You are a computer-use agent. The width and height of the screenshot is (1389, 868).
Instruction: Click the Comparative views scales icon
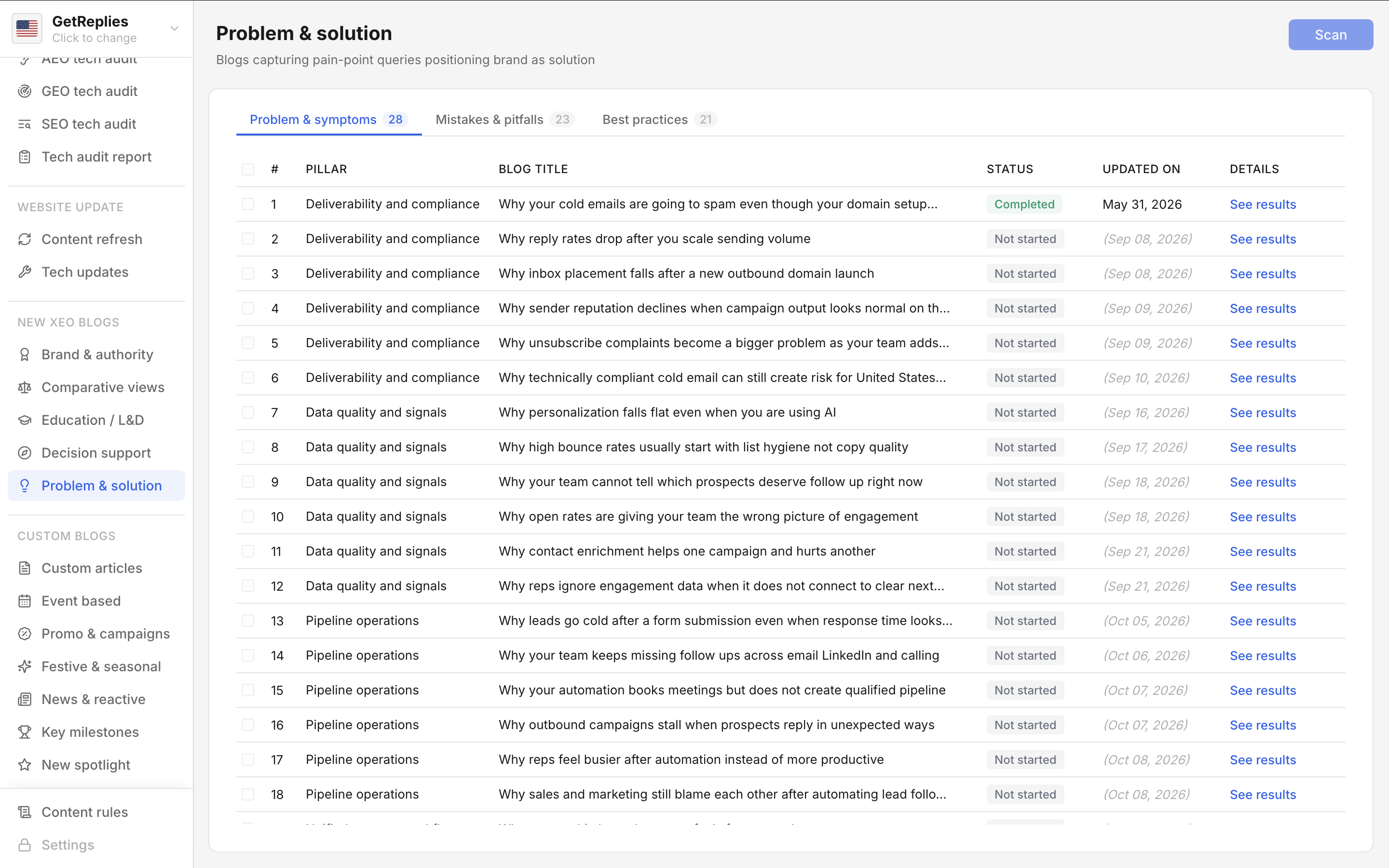pyautogui.click(x=25, y=388)
